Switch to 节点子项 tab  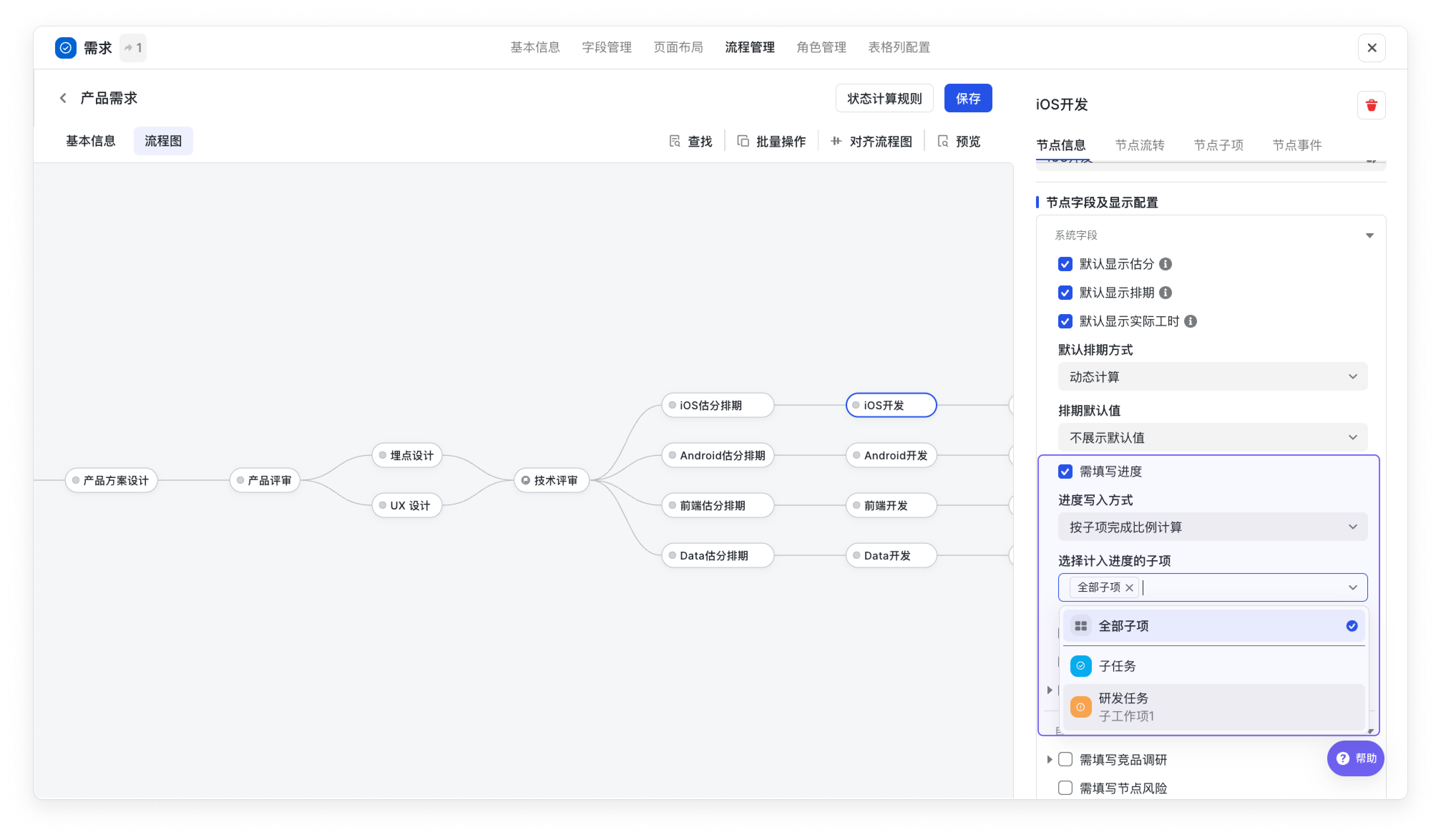coord(1218,145)
